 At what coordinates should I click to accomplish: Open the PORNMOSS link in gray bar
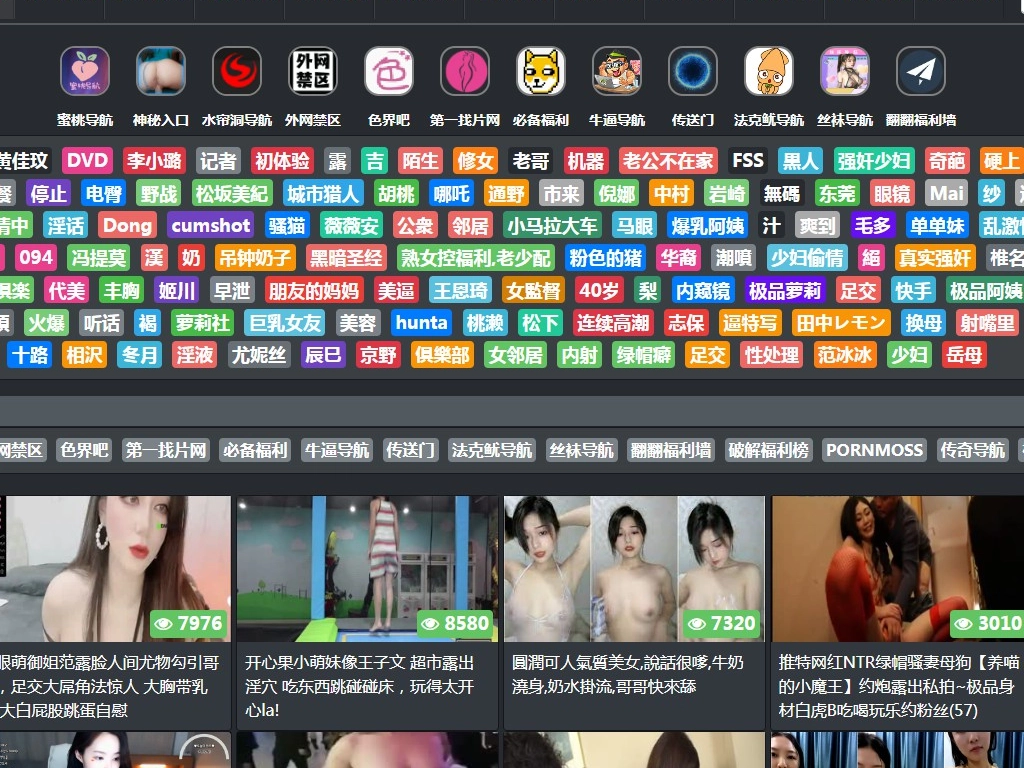[874, 450]
